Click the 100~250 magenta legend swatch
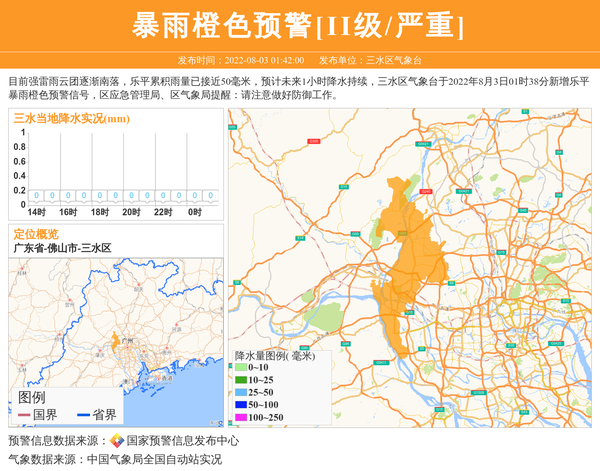600x471 pixels. [240, 417]
